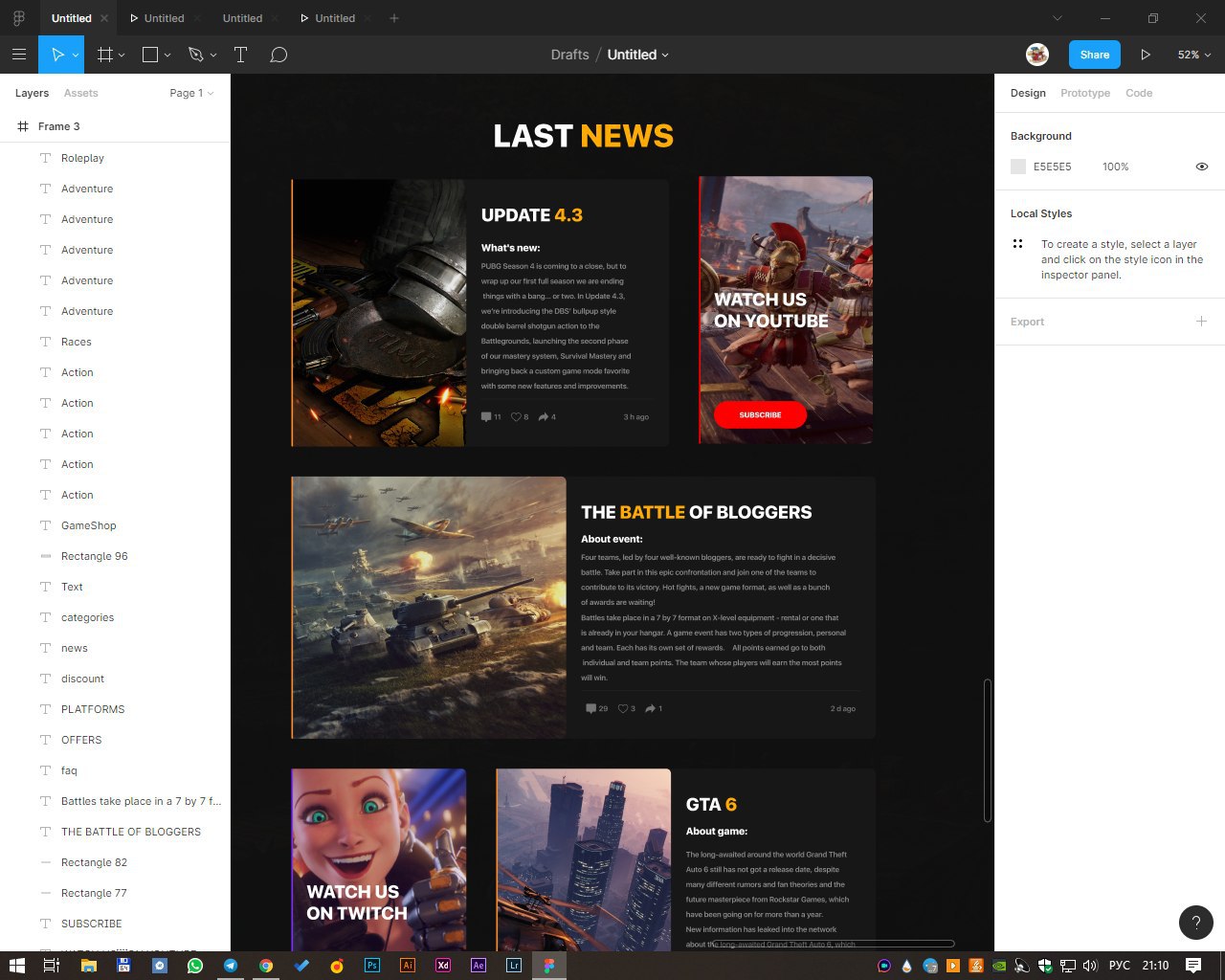Expand the shape tools dropdown arrow
The image size is (1225, 980).
167,56
